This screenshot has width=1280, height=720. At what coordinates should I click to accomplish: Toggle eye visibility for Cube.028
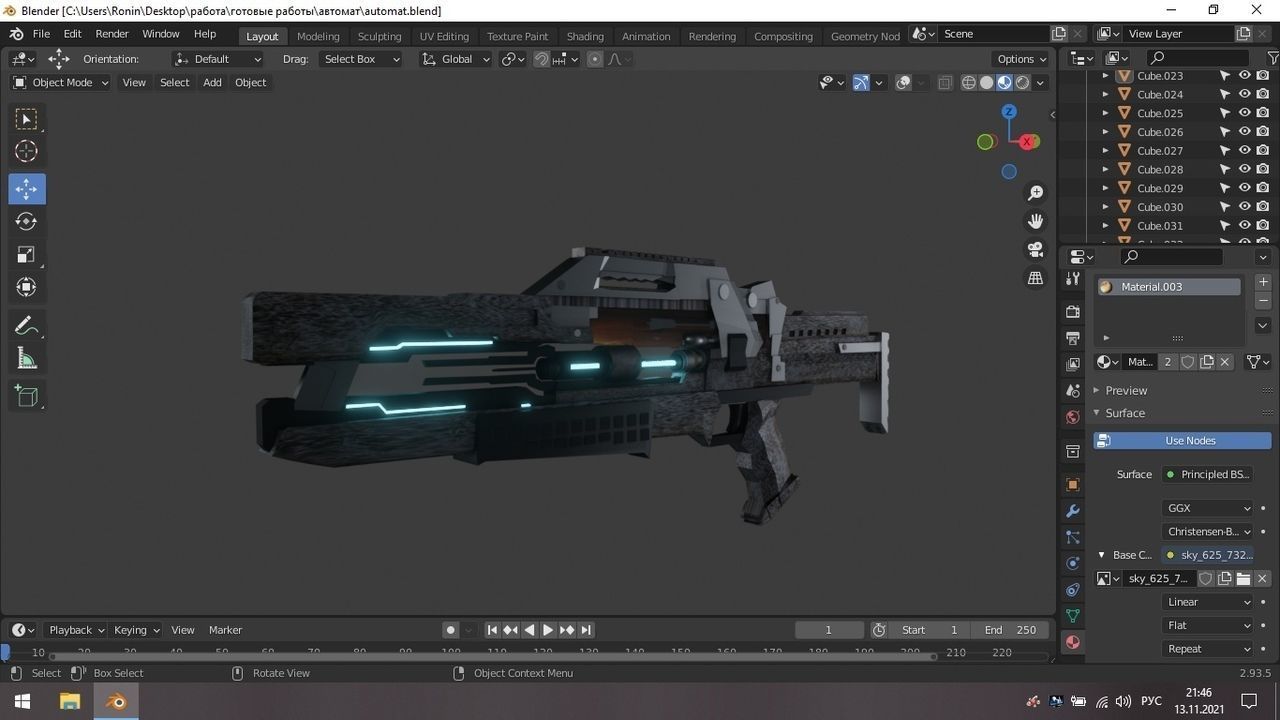coord(1245,169)
